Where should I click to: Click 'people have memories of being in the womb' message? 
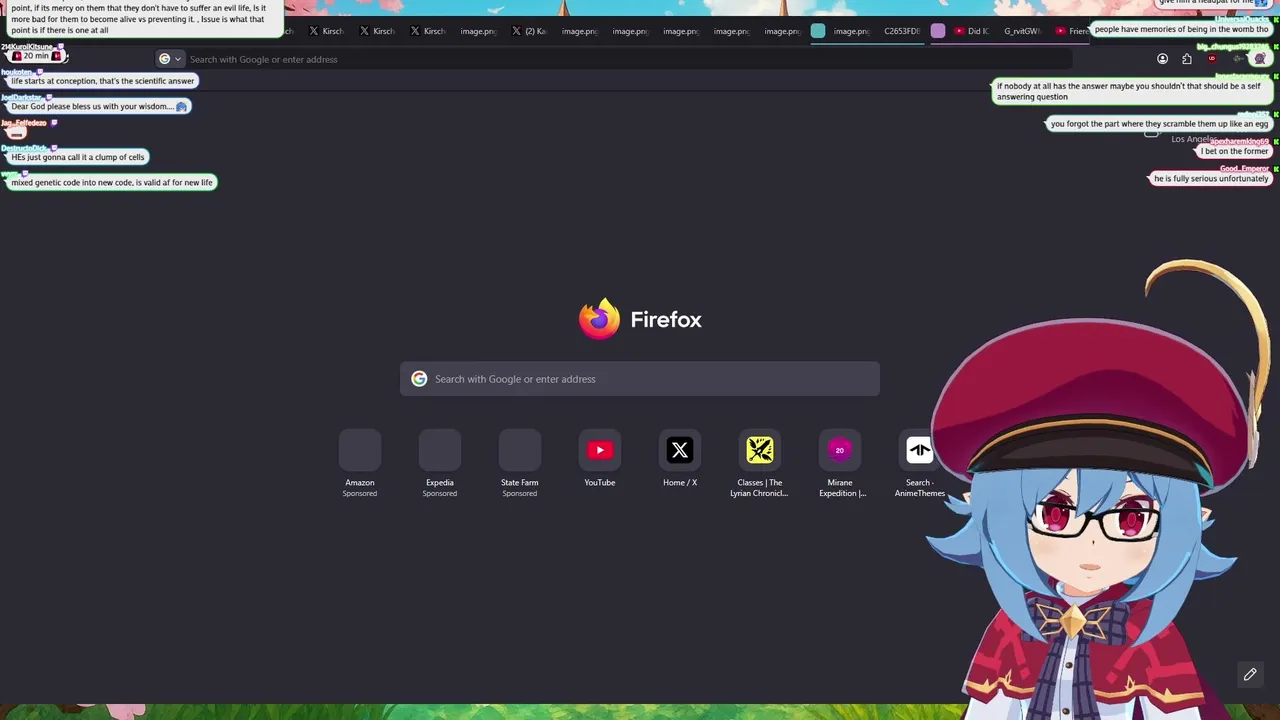(1181, 29)
